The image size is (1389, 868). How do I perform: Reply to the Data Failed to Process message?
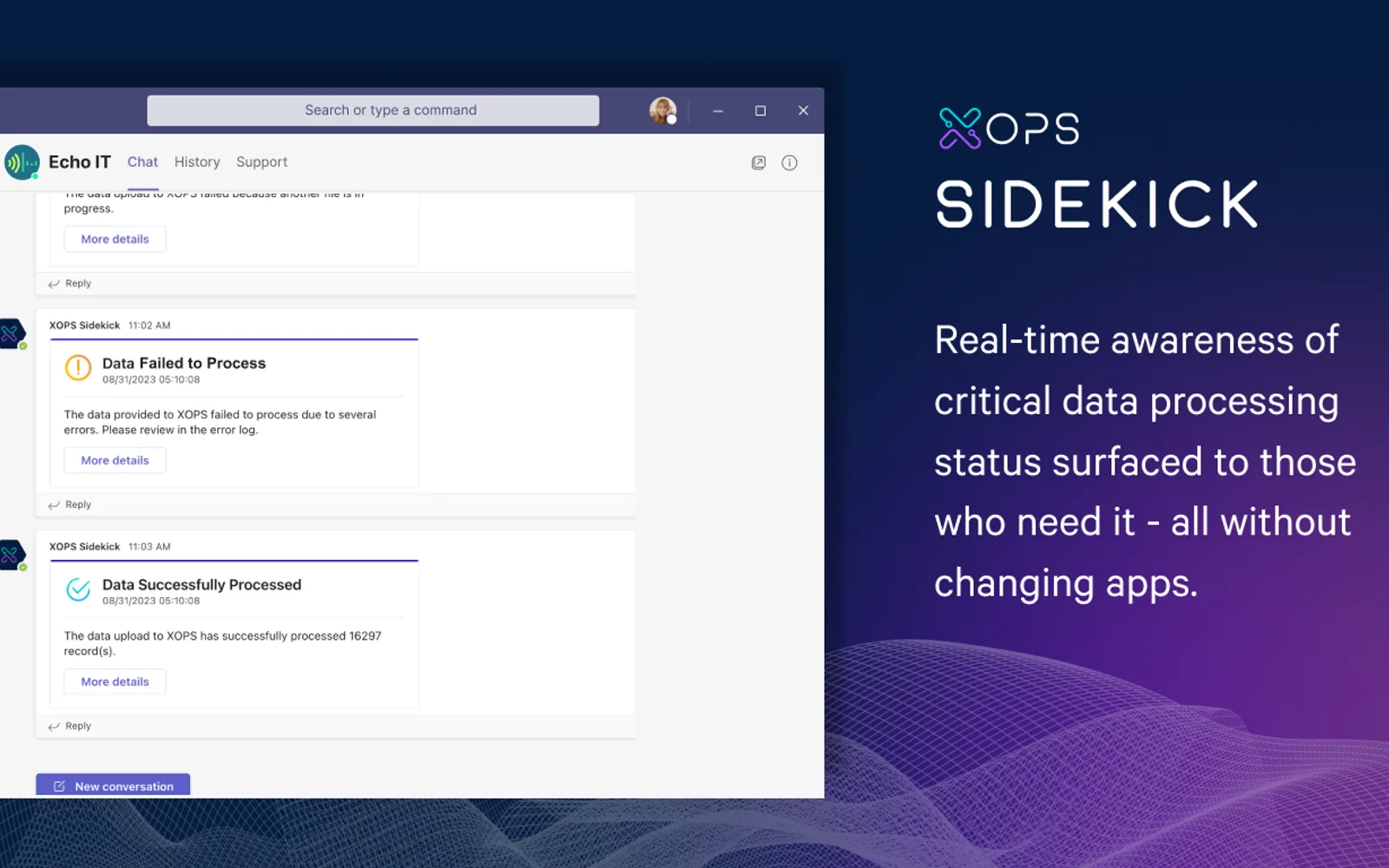coord(69,504)
